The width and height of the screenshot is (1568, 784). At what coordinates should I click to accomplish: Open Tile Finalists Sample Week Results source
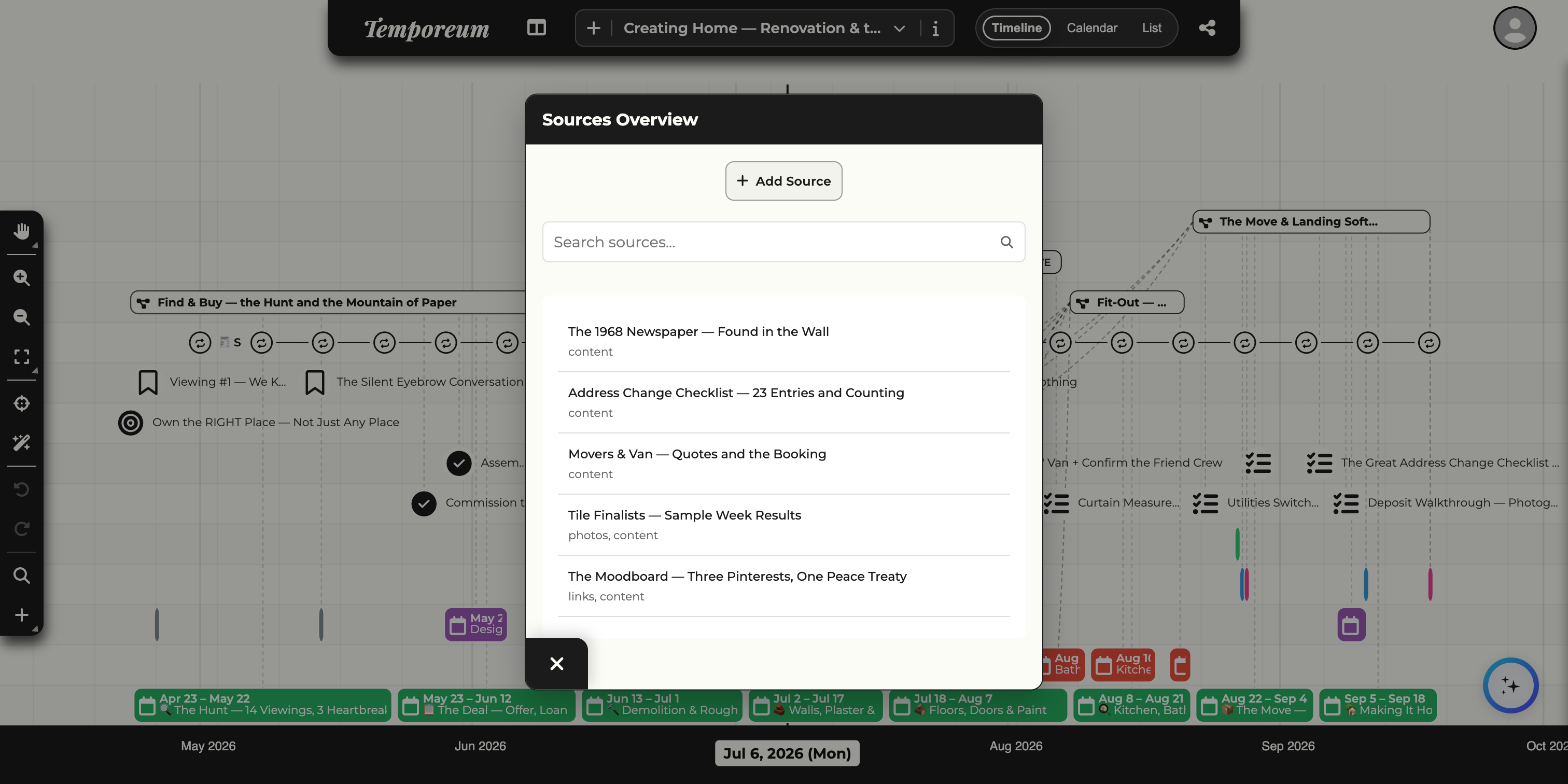click(783, 525)
